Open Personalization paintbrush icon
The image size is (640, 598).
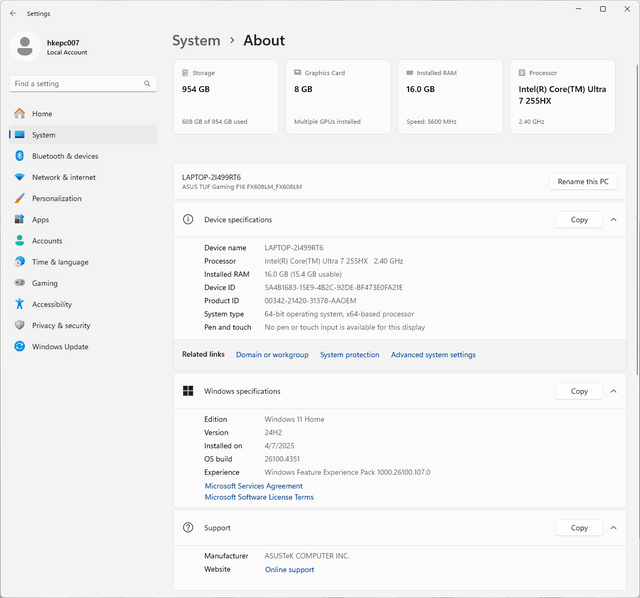click(20, 198)
